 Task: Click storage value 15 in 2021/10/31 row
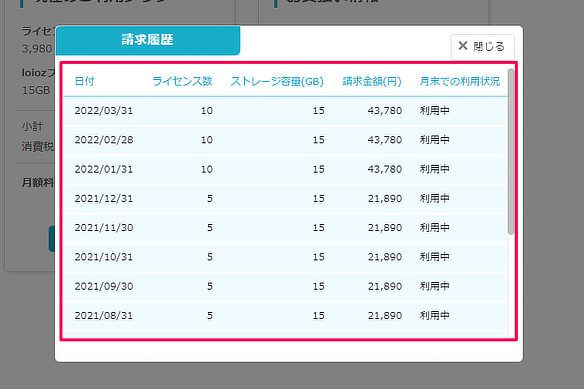click(x=318, y=257)
